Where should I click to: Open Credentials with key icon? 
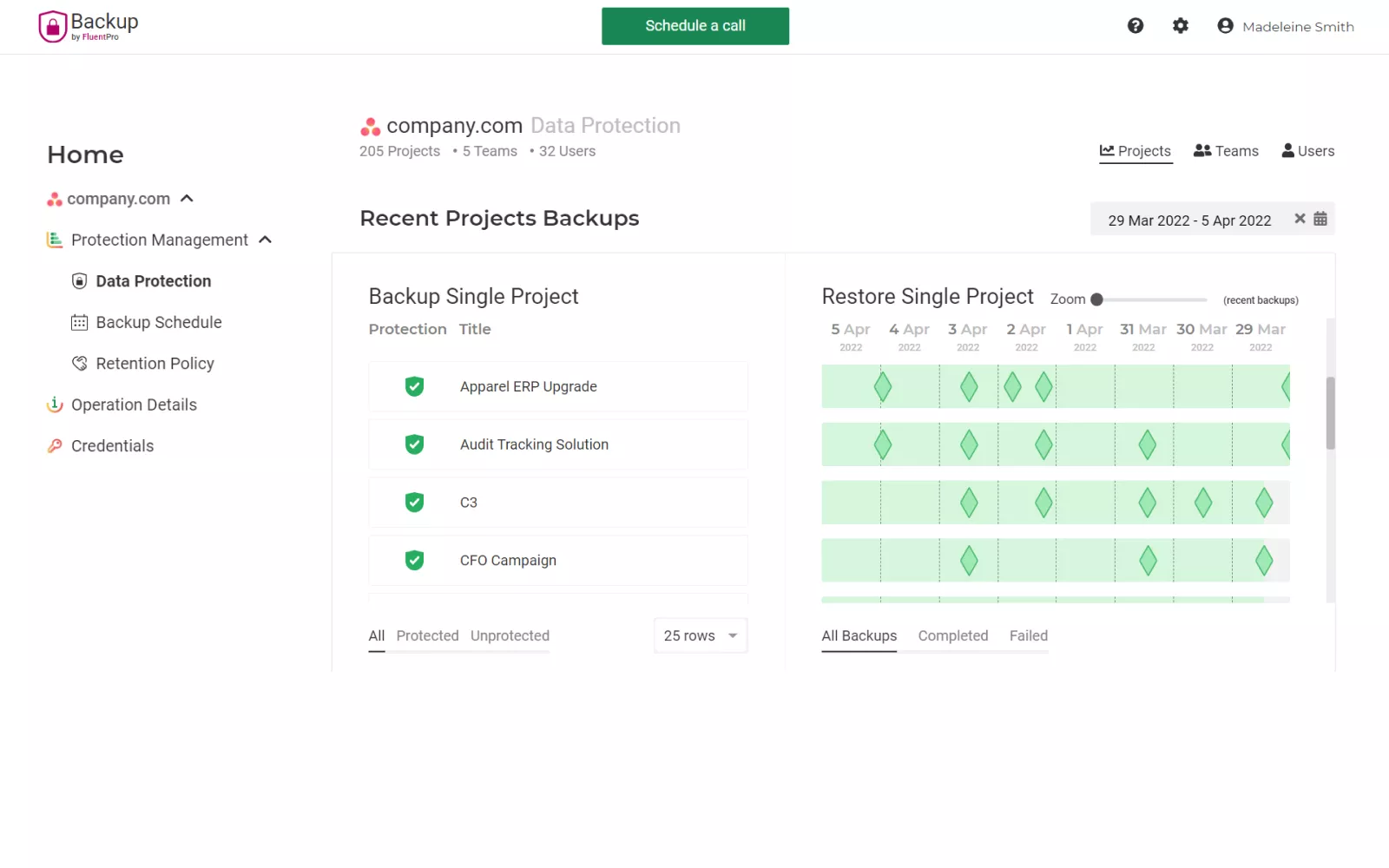point(111,446)
